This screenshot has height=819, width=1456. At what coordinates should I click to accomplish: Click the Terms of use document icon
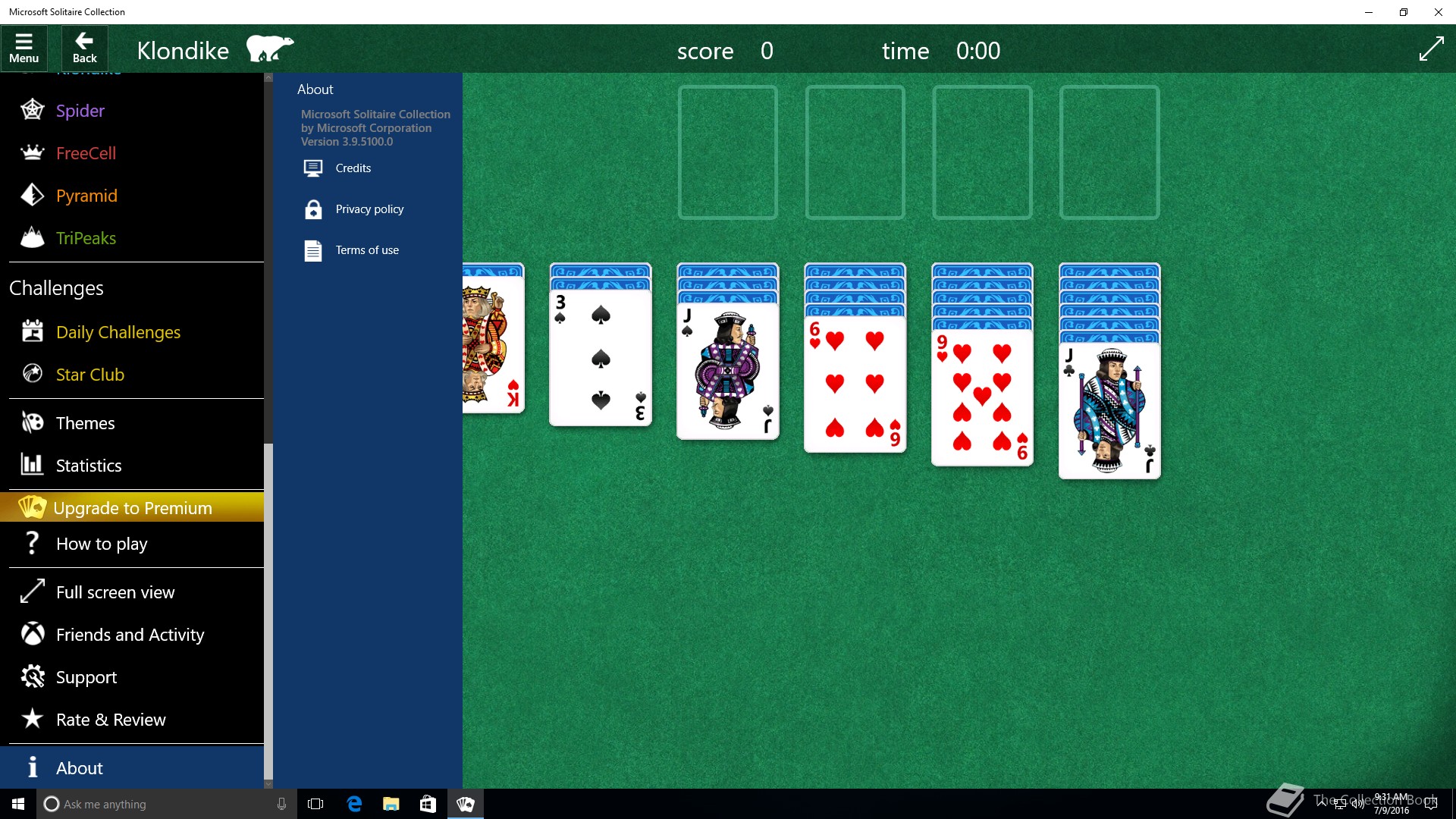coord(313,250)
